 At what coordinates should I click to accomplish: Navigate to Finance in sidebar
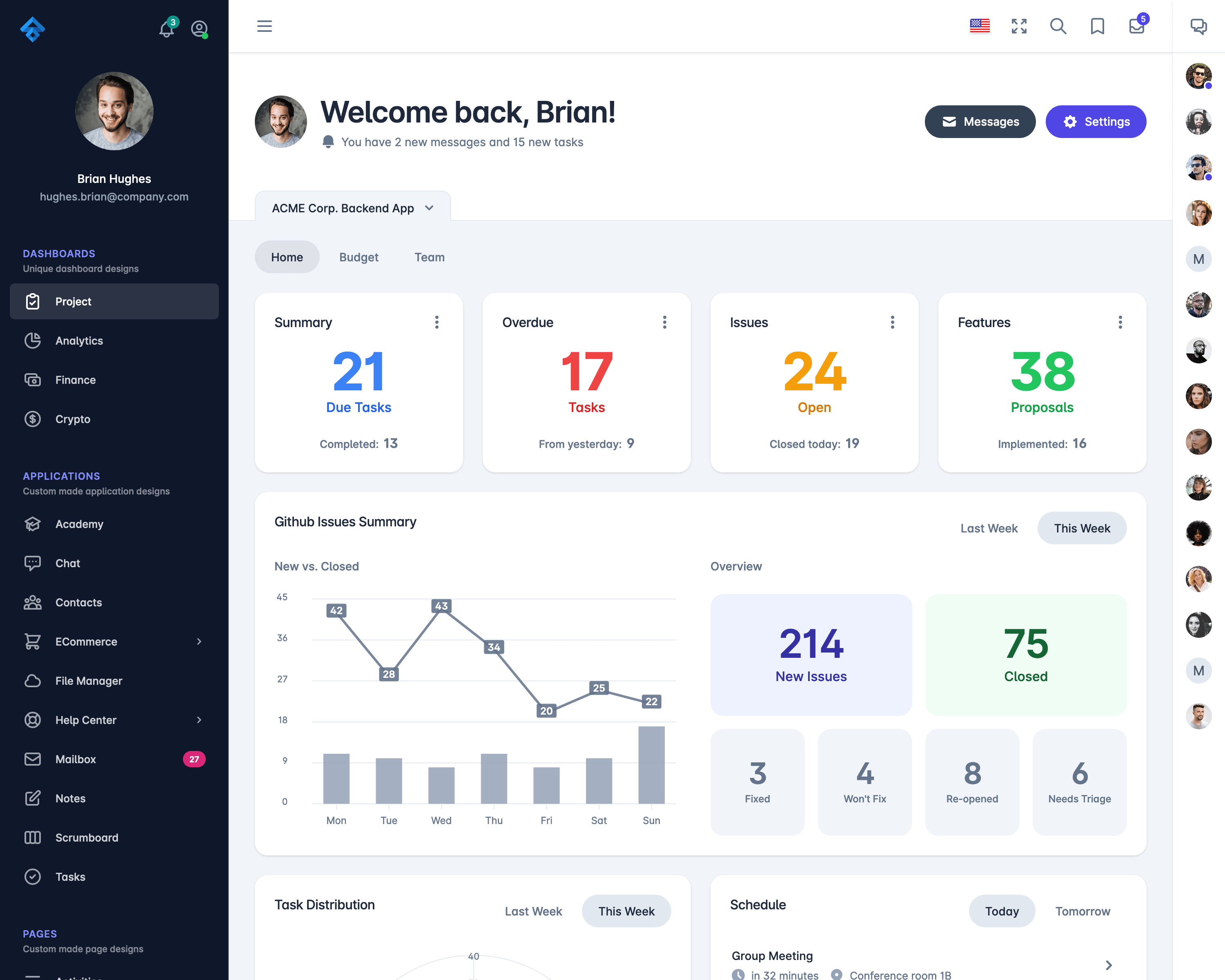click(x=75, y=379)
